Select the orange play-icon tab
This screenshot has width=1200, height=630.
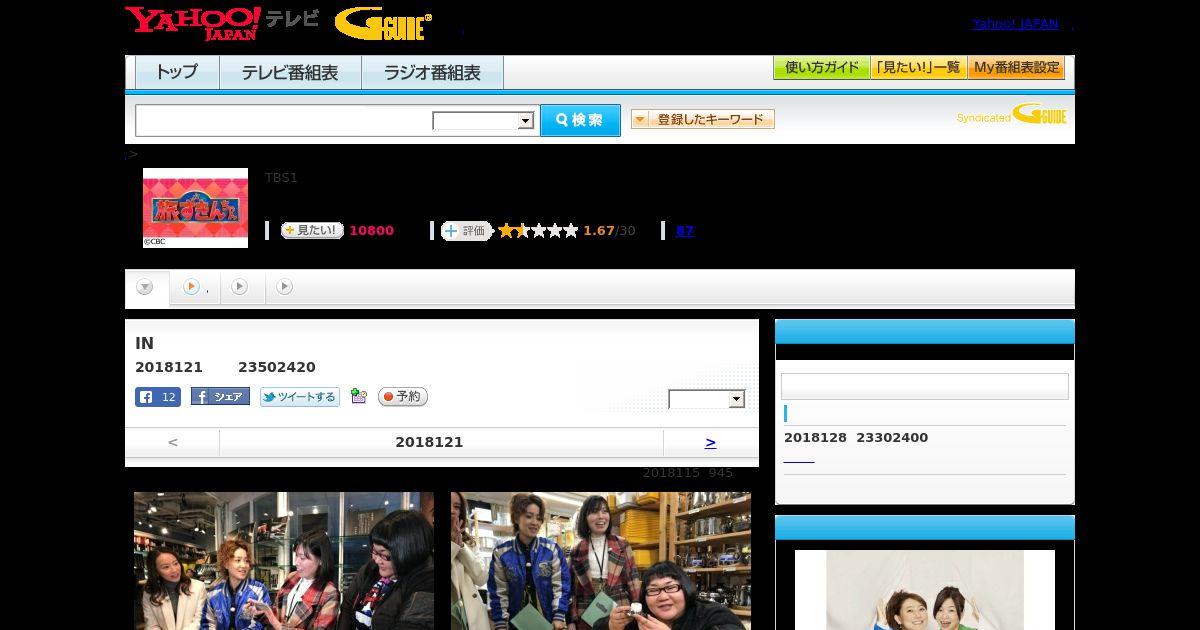[x=195, y=287]
